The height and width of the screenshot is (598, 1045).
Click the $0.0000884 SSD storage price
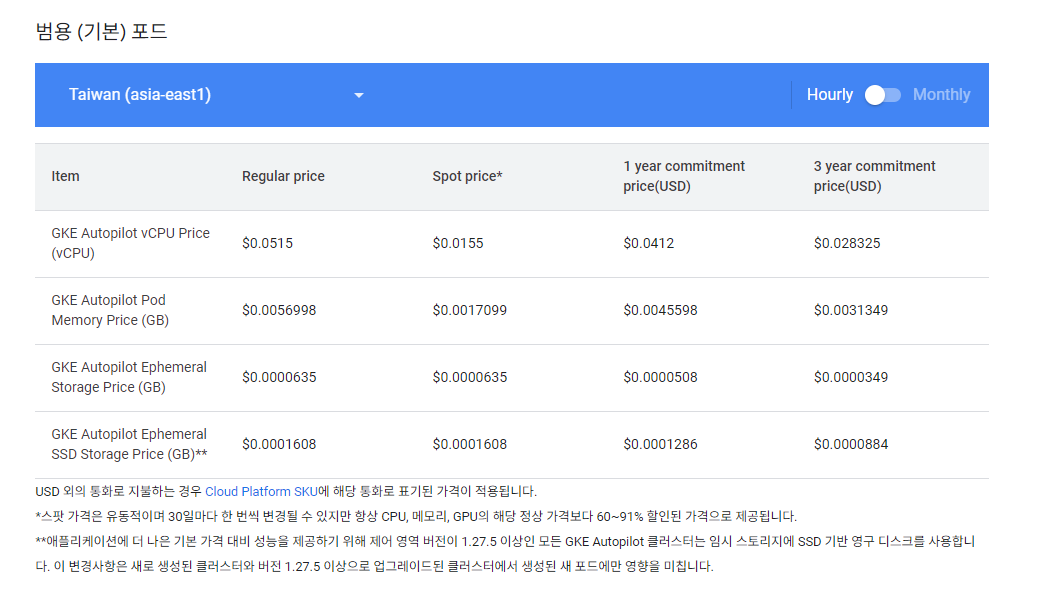850,444
